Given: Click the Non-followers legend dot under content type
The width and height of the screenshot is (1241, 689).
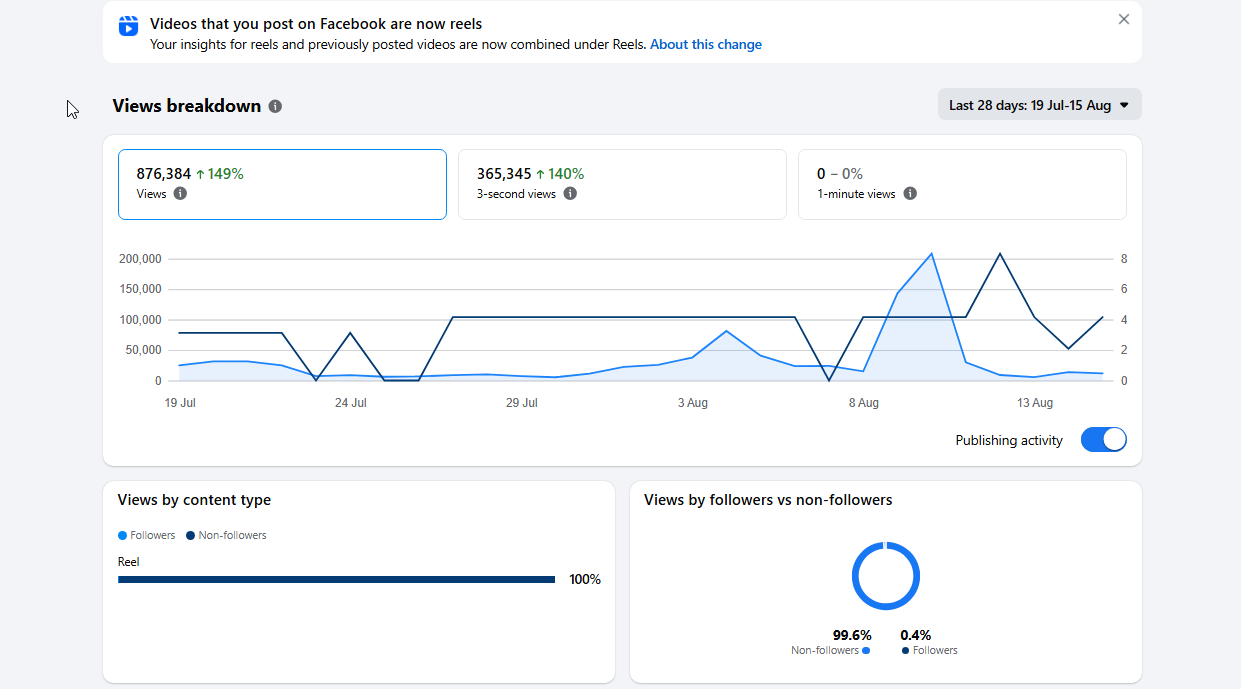Looking at the screenshot, I should pyautogui.click(x=190, y=536).
